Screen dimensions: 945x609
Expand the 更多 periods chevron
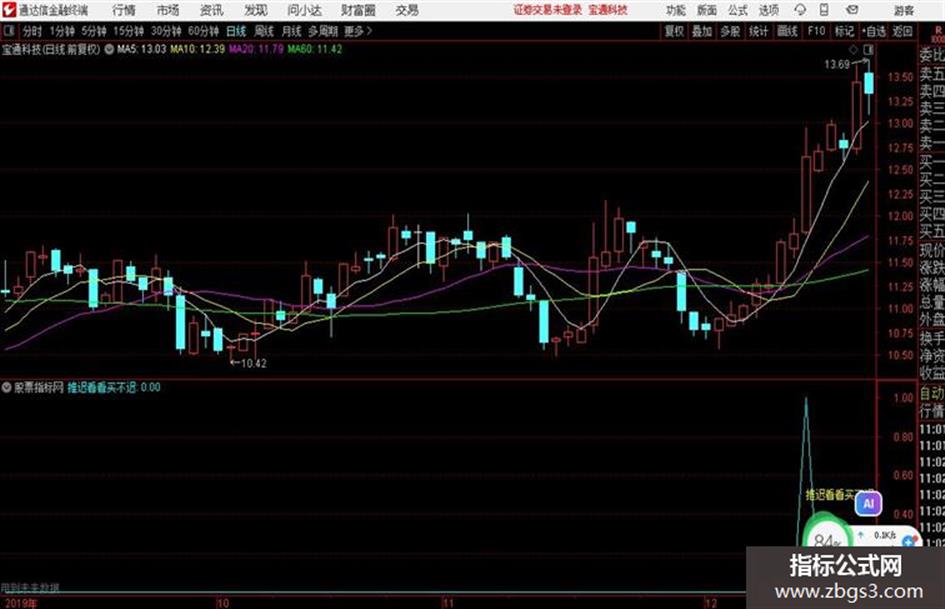[359, 31]
